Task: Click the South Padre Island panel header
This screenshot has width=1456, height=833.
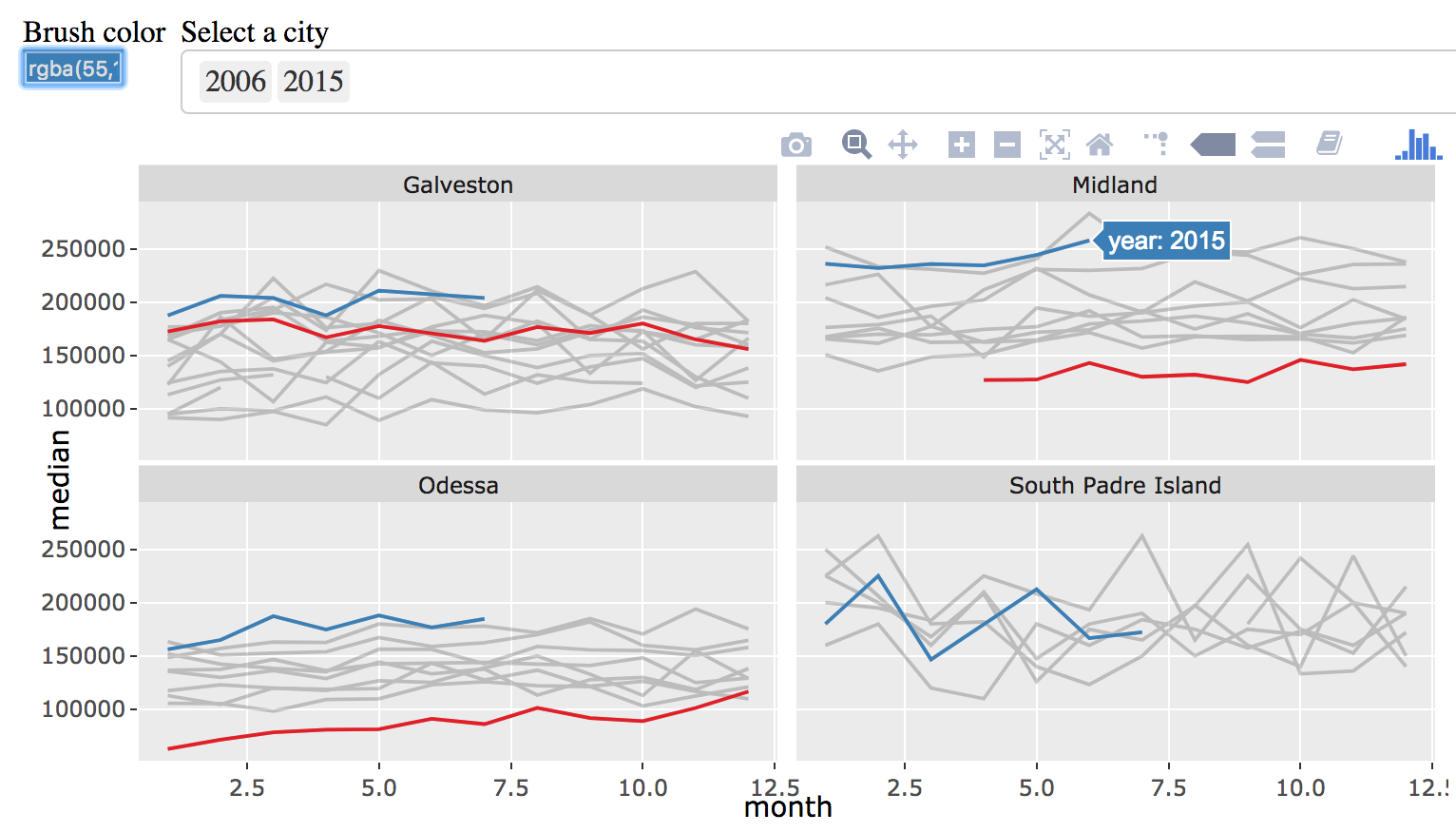Action: click(x=1115, y=485)
